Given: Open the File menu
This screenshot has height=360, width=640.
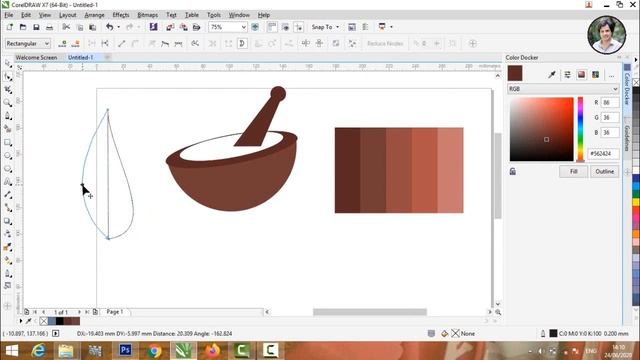Looking at the screenshot, I should point(9,15).
